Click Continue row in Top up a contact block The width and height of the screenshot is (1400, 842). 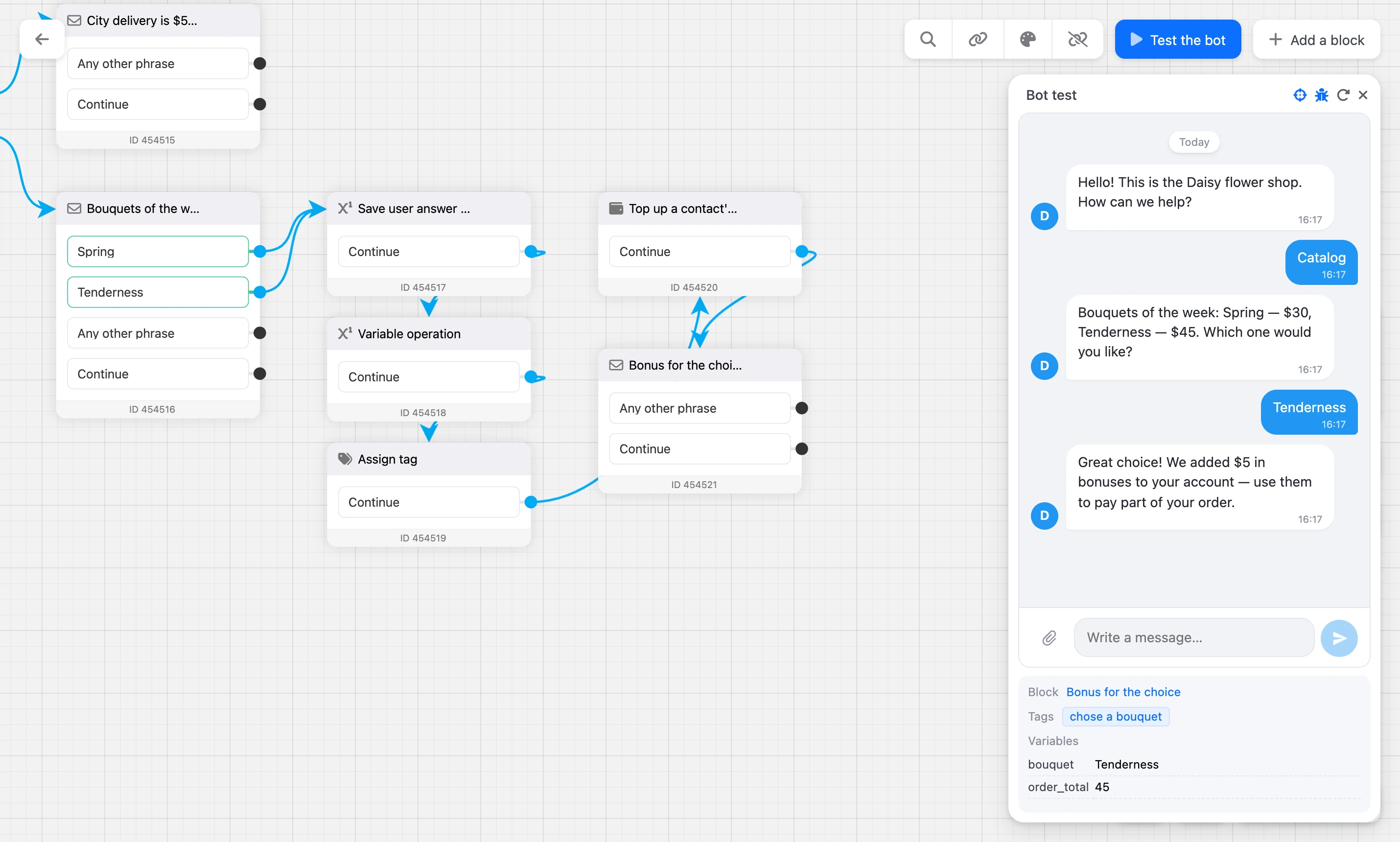(700, 251)
